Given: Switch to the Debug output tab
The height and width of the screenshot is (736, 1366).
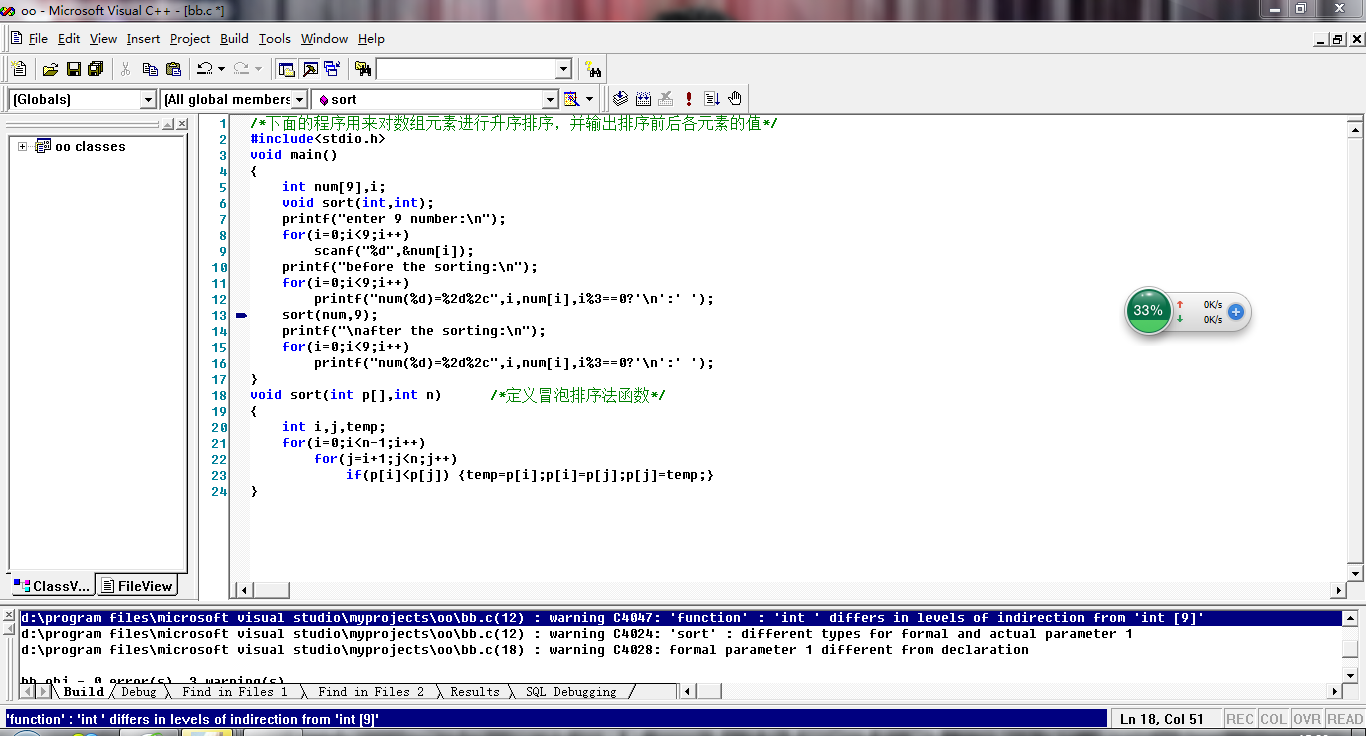Looking at the screenshot, I should point(139,691).
